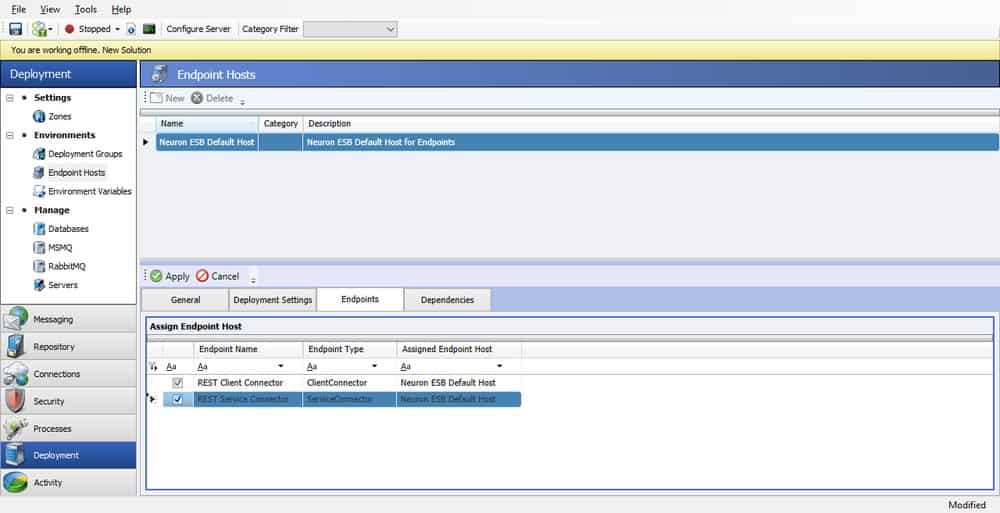The height and width of the screenshot is (513, 1000).
Task: Sort by the Name column header
Action: tap(207, 124)
